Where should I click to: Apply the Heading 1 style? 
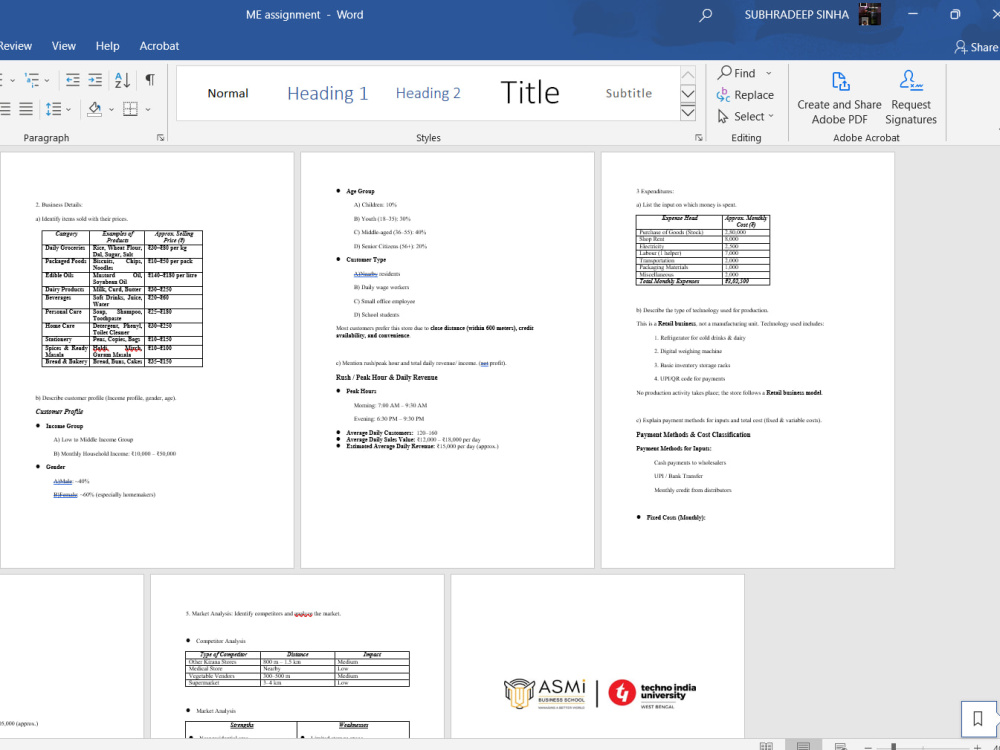tap(328, 93)
